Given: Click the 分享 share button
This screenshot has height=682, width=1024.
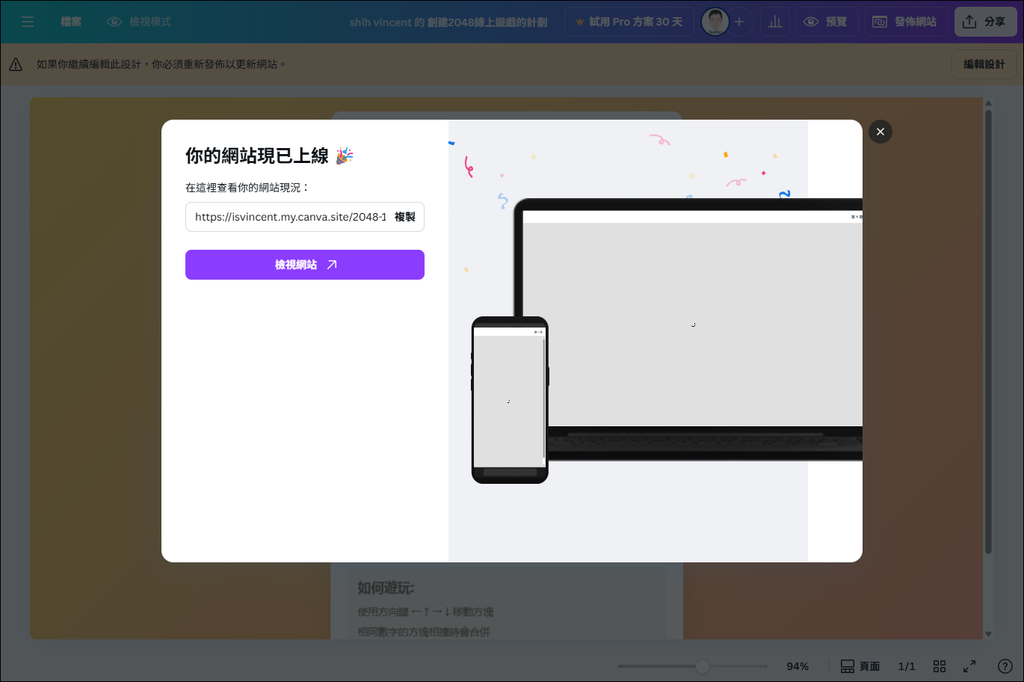Looking at the screenshot, I should coord(985,22).
